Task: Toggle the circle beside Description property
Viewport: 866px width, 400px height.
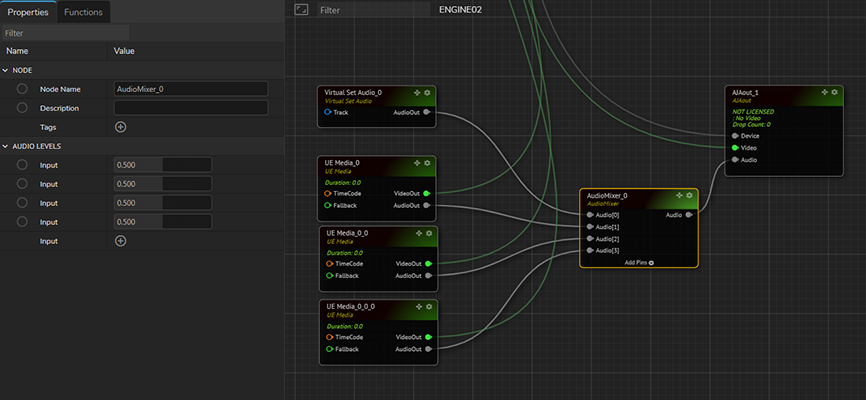Action: (22, 108)
